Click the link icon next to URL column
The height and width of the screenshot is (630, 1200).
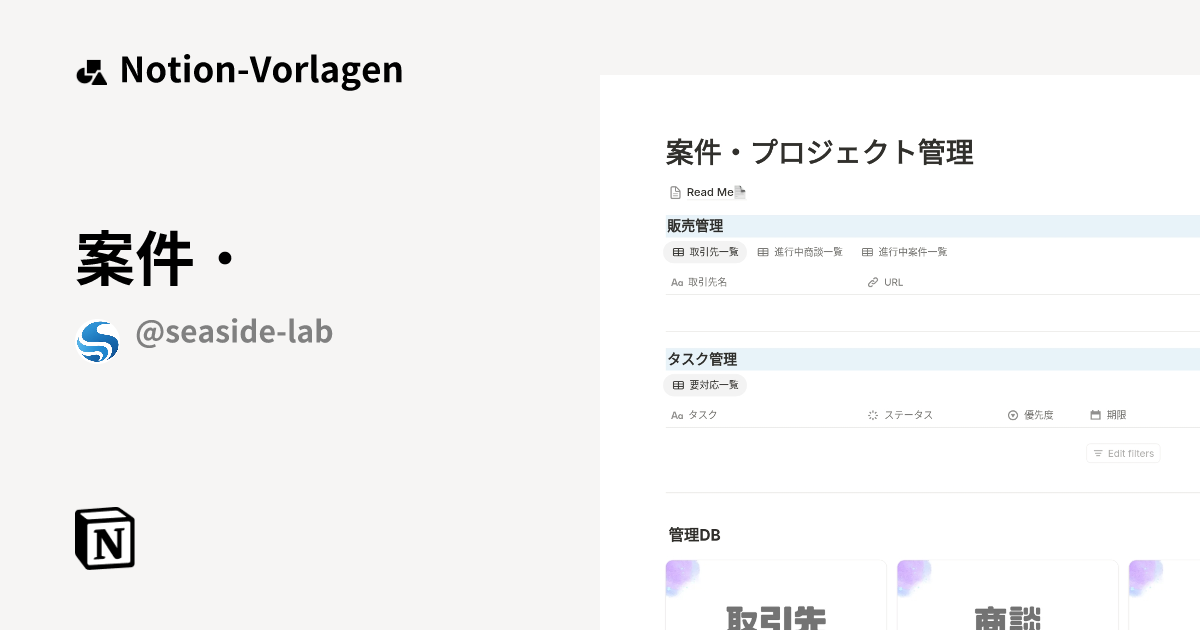click(873, 282)
